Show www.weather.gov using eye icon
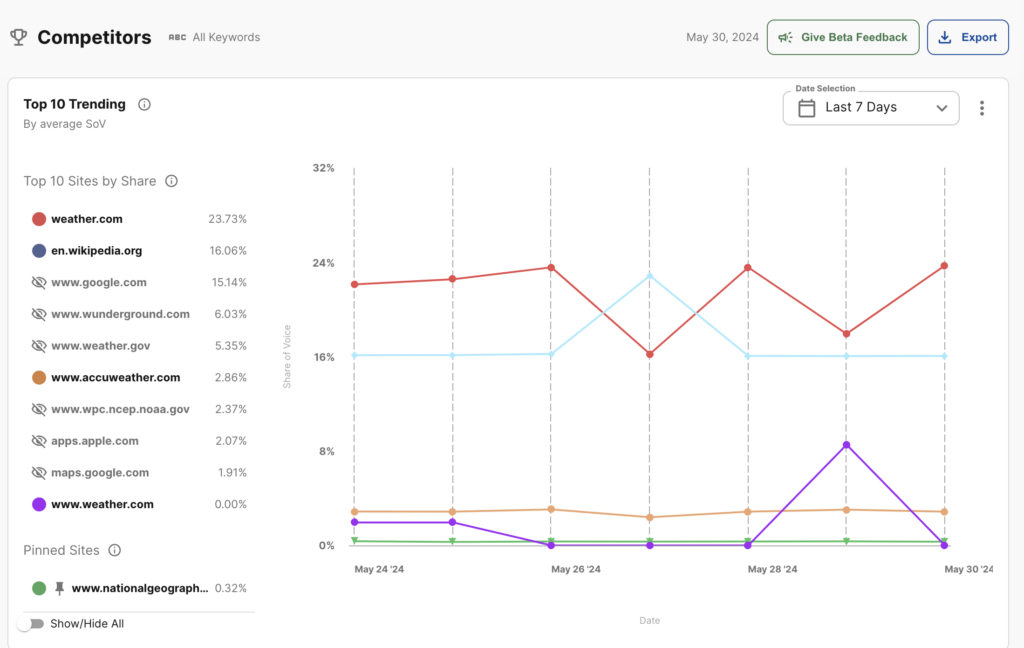 click(x=39, y=346)
